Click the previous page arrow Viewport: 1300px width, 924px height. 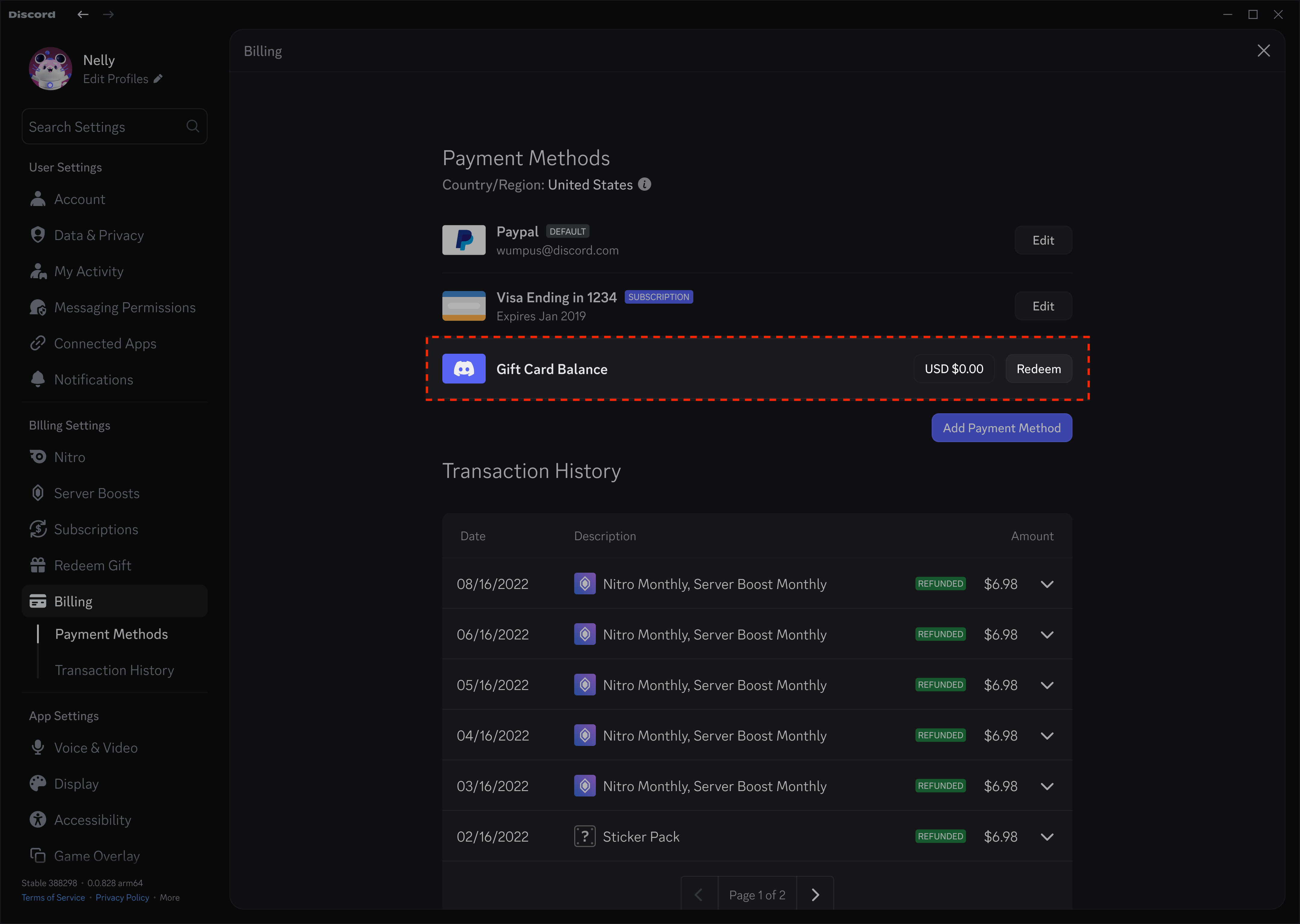[x=700, y=895]
